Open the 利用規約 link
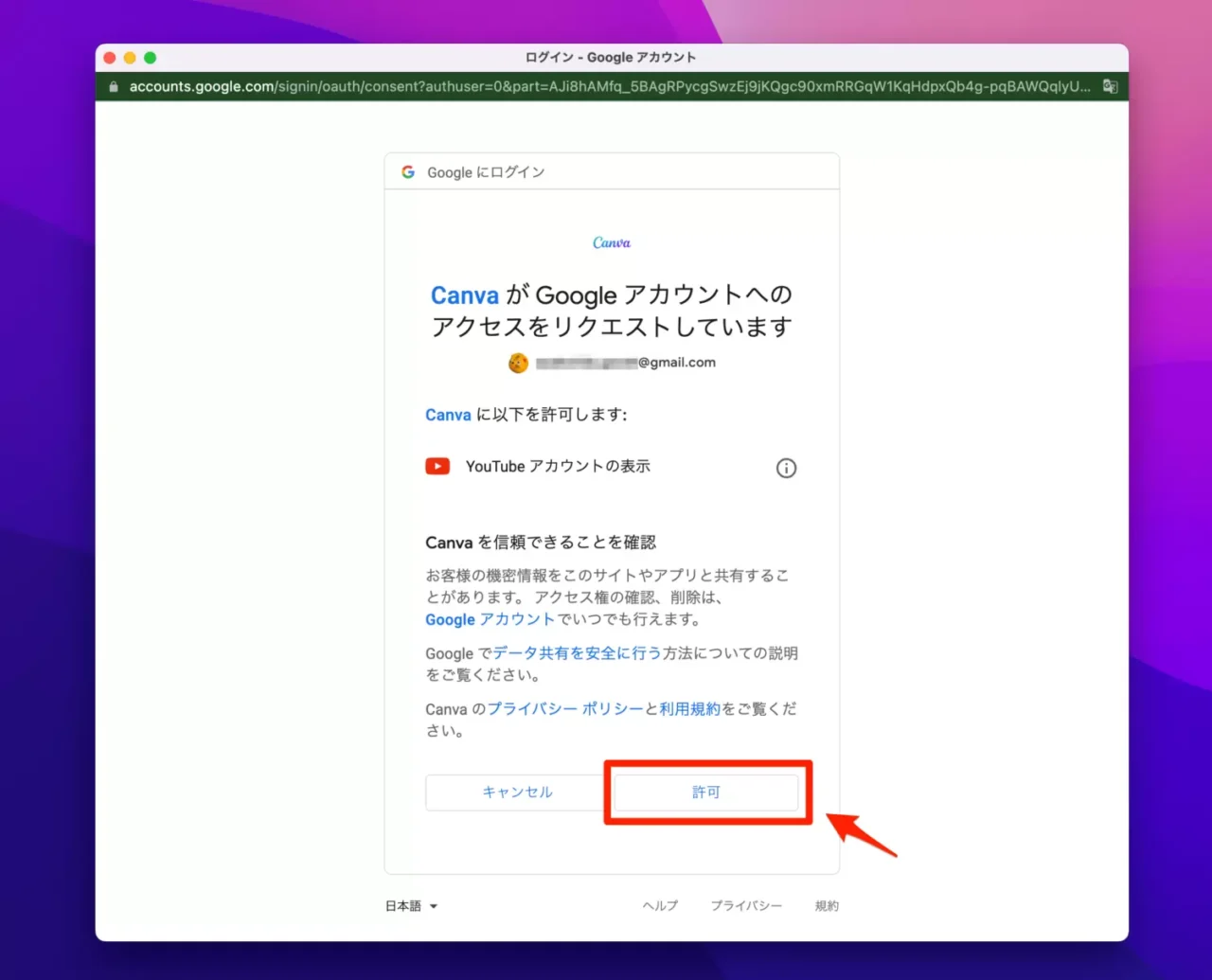The height and width of the screenshot is (980, 1212). click(690, 709)
